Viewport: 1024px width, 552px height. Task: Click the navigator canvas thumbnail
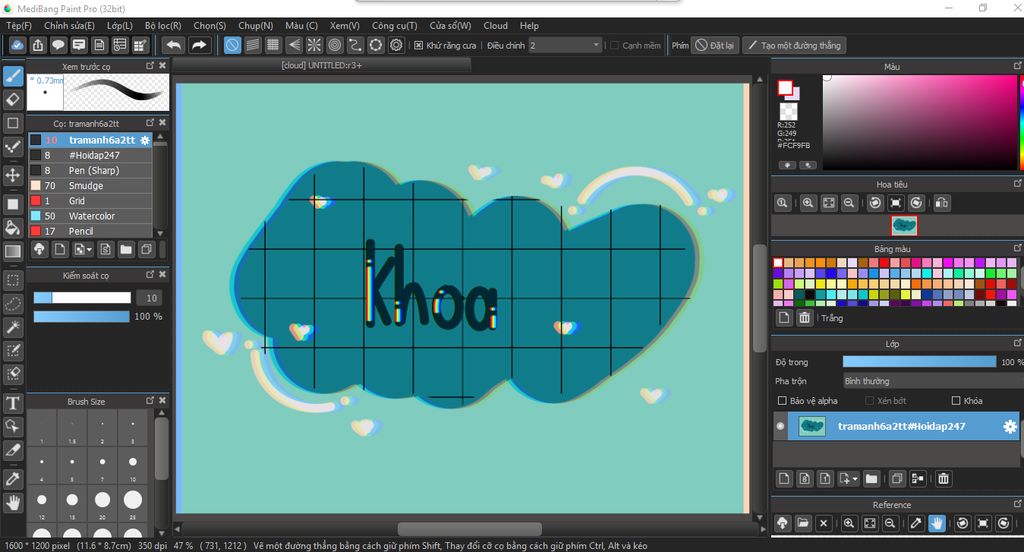pos(904,225)
